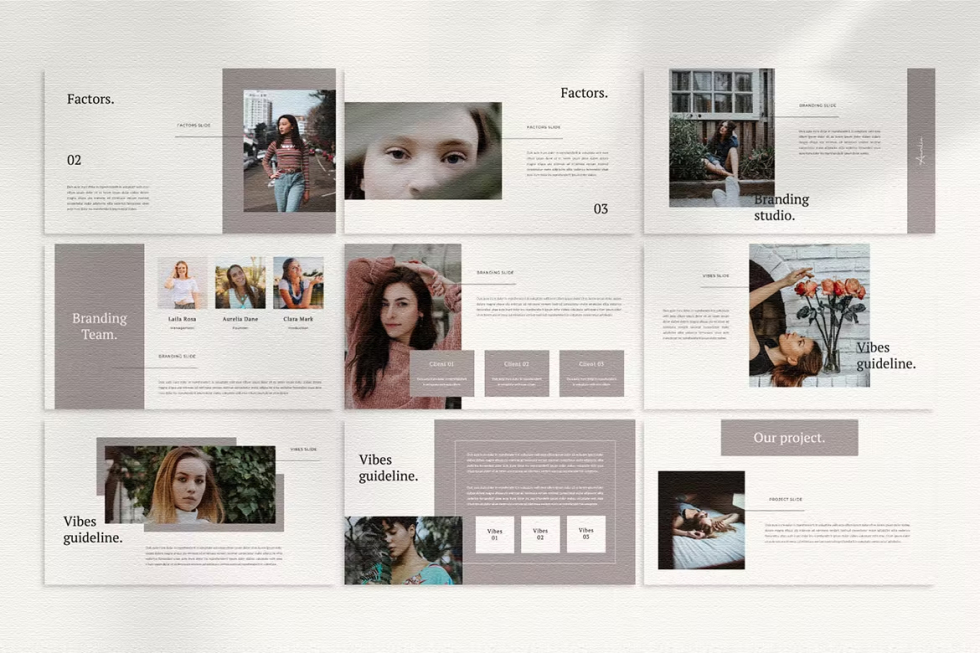Click "Vibes guideline." above the teal-top woman photo

tap(388, 467)
